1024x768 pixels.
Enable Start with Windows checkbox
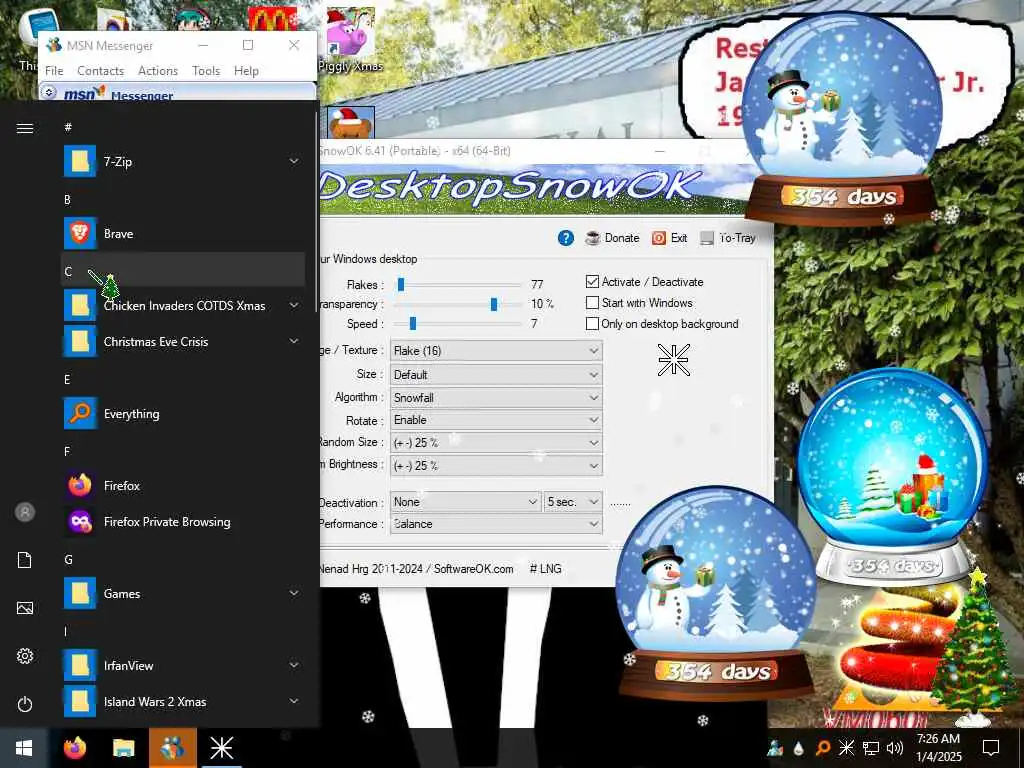(x=592, y=302)
